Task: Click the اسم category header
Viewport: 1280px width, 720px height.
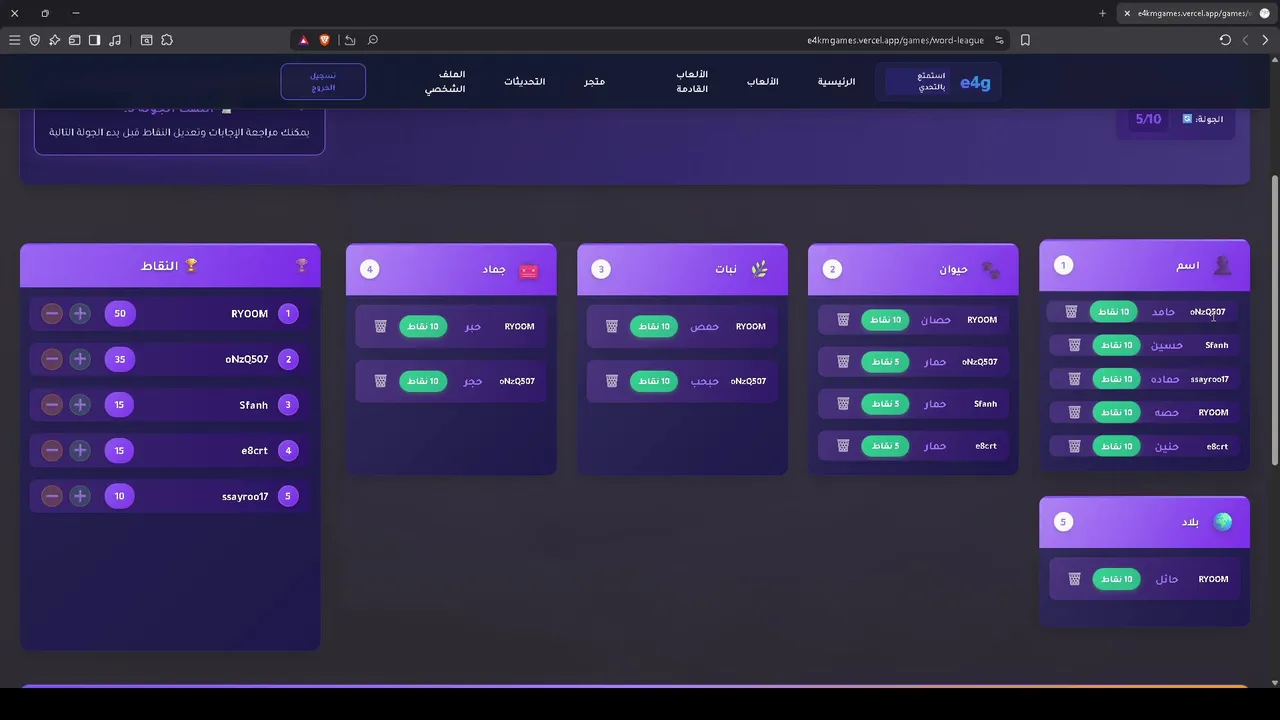Action: click(1144, 265)
